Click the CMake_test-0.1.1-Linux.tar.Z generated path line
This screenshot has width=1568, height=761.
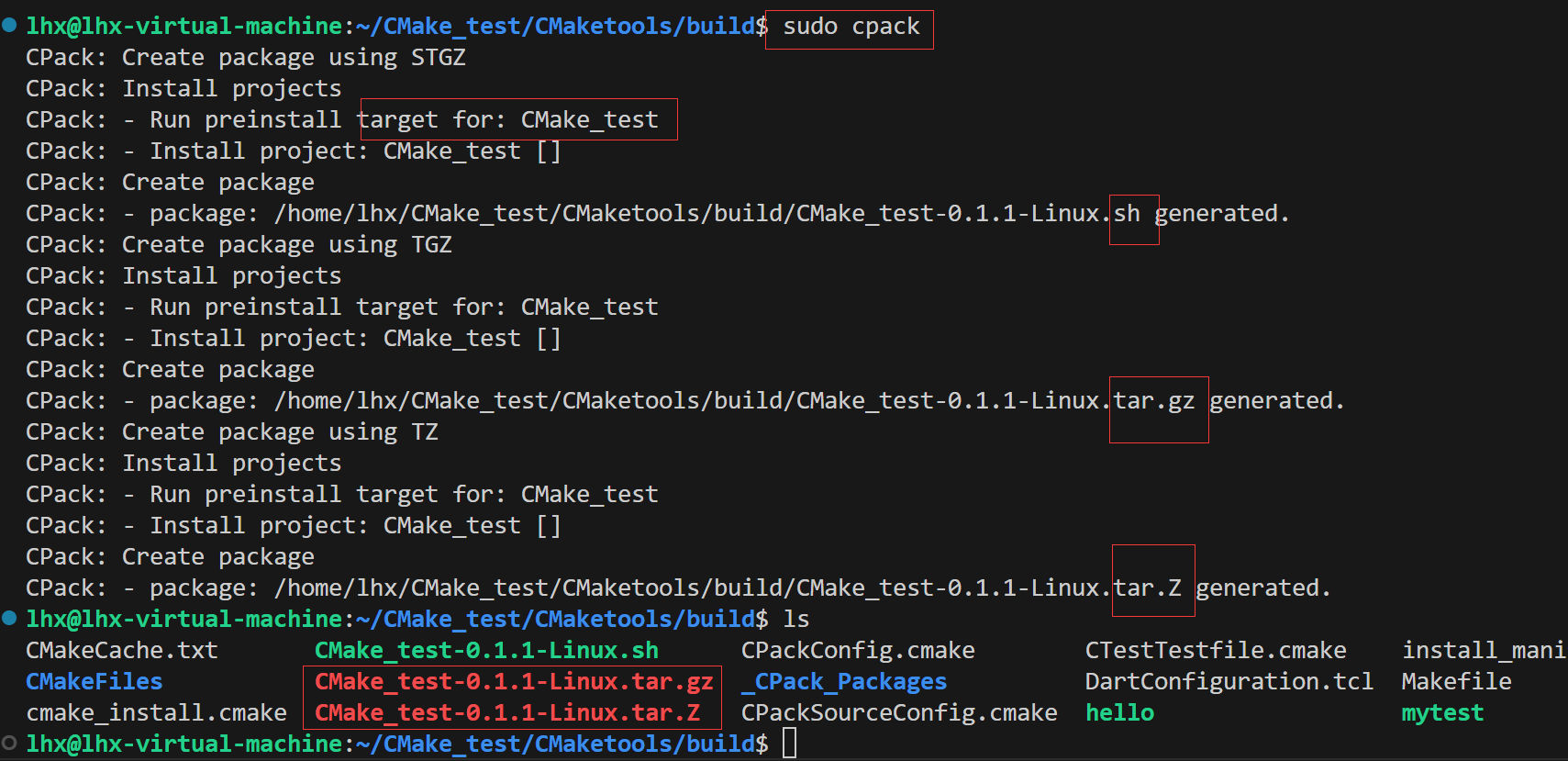678,588
